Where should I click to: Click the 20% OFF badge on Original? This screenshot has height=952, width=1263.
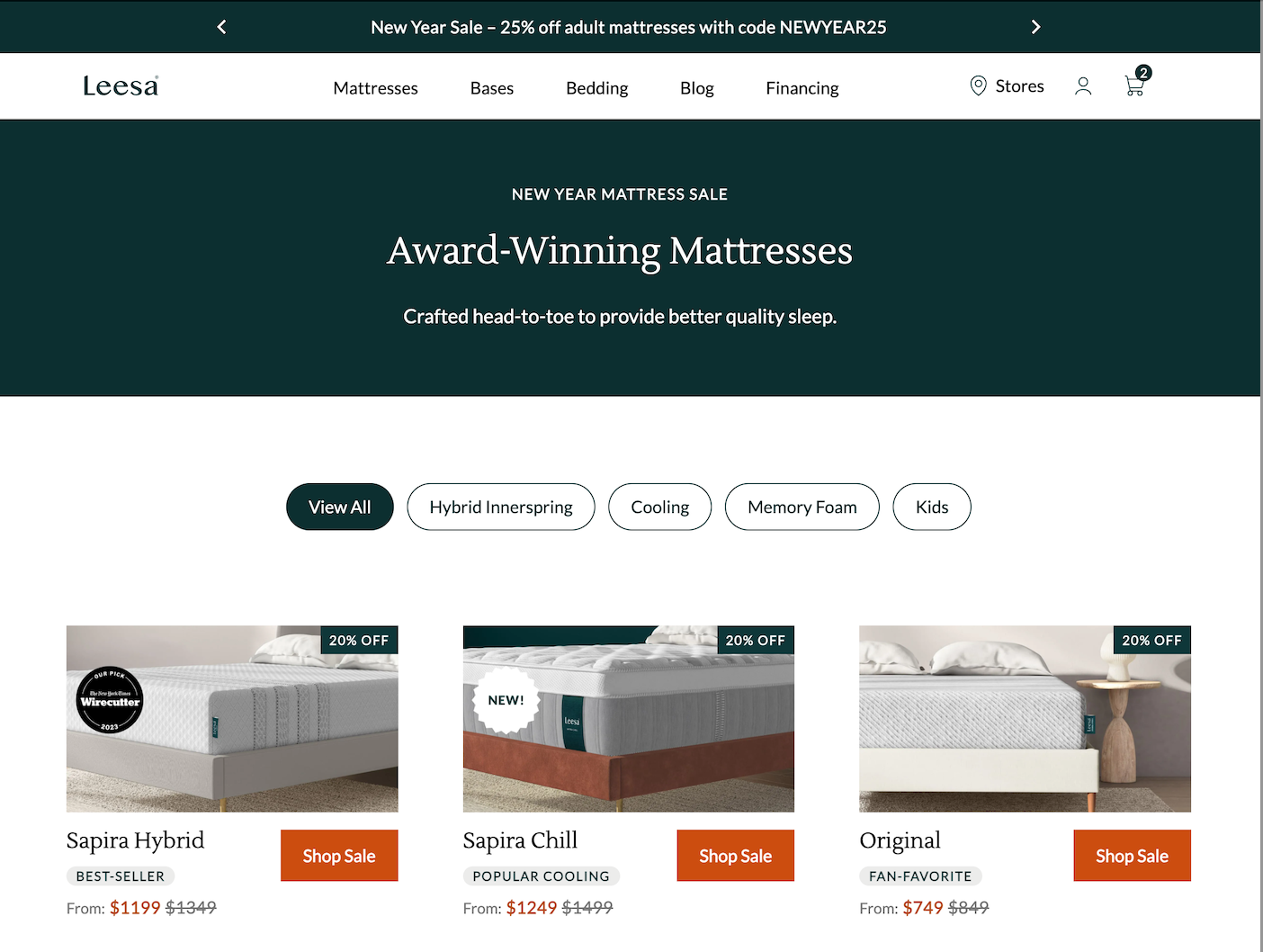(1152, 640)
